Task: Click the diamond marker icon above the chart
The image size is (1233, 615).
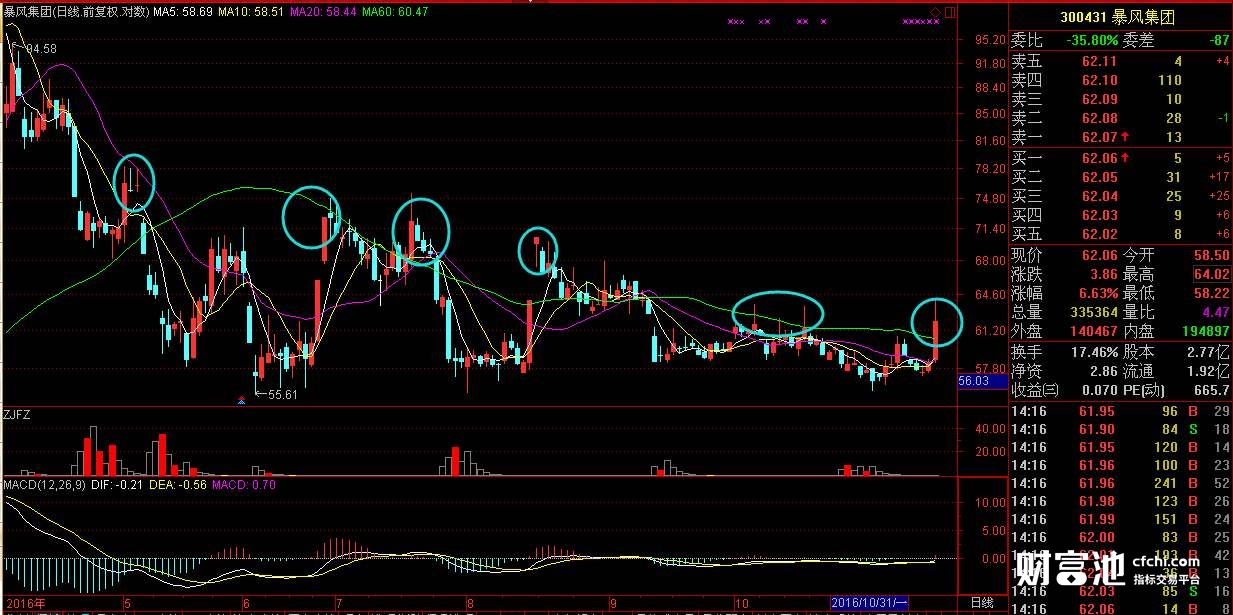Action: pyautogui.click(x=936, y=11)
